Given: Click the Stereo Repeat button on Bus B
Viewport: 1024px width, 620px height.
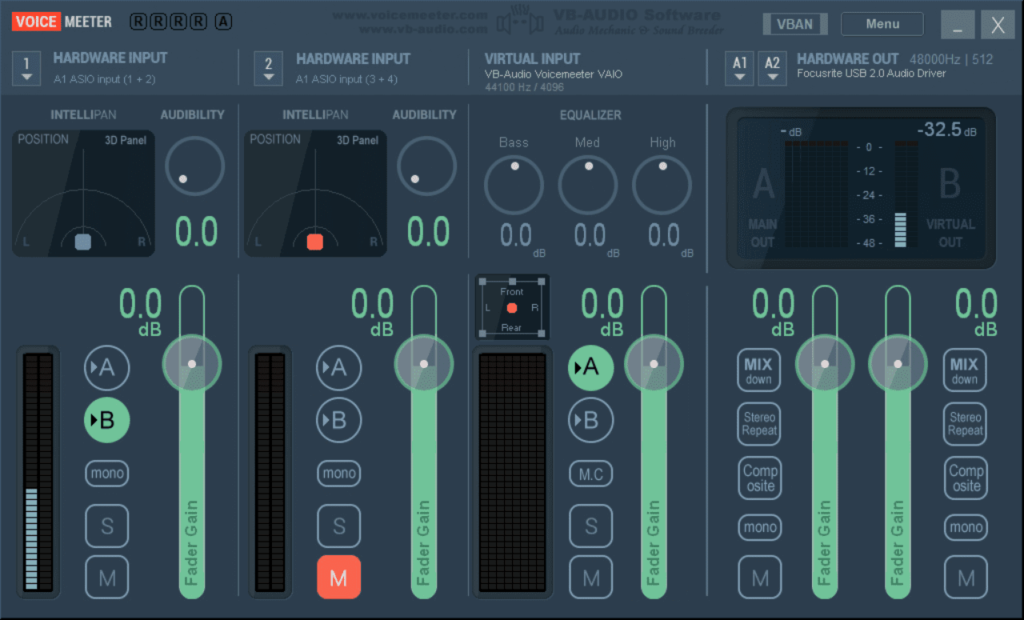Looking at the screenshot, I should pyautogui.click(x=964, y=423).
